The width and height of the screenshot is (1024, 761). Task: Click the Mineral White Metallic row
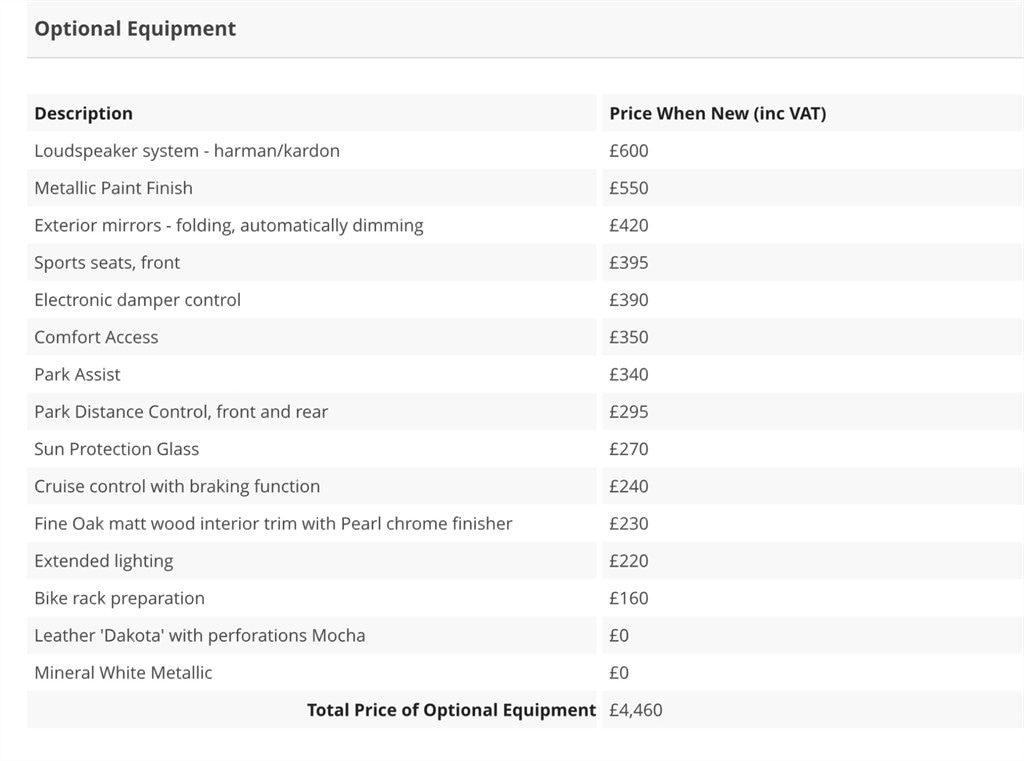[x=123, y=673]
